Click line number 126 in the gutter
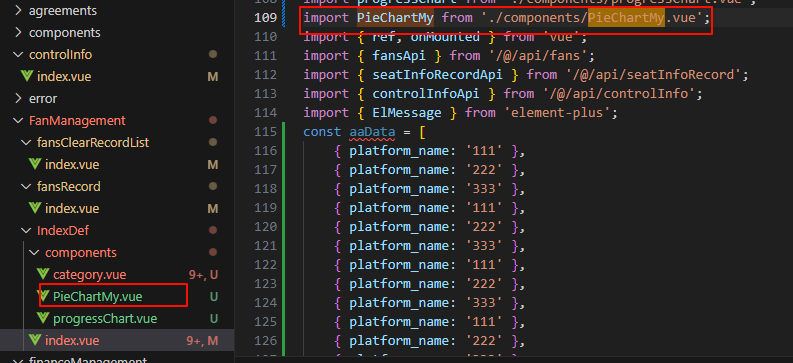 click(266, 340)
